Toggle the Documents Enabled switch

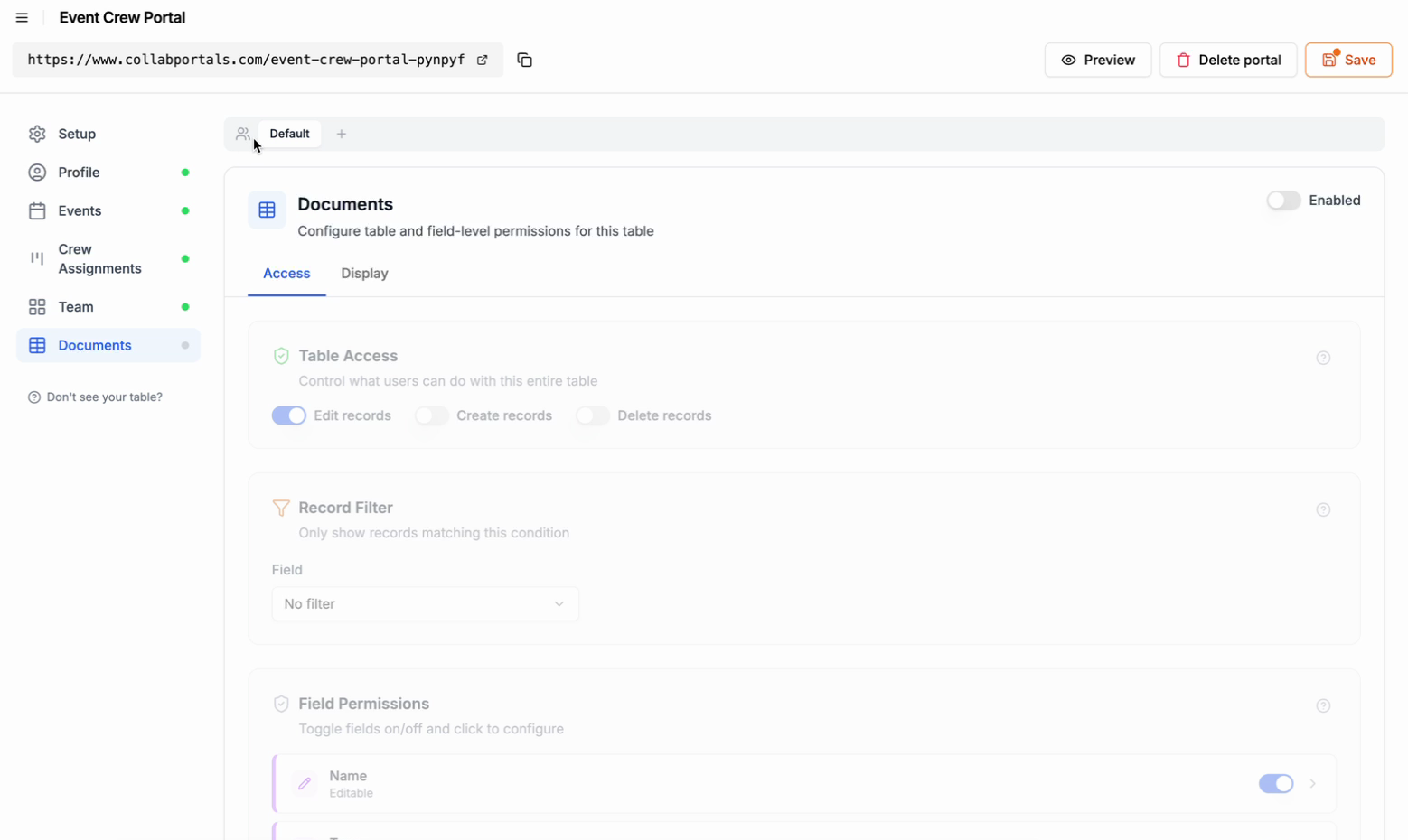click(1283, 201)
